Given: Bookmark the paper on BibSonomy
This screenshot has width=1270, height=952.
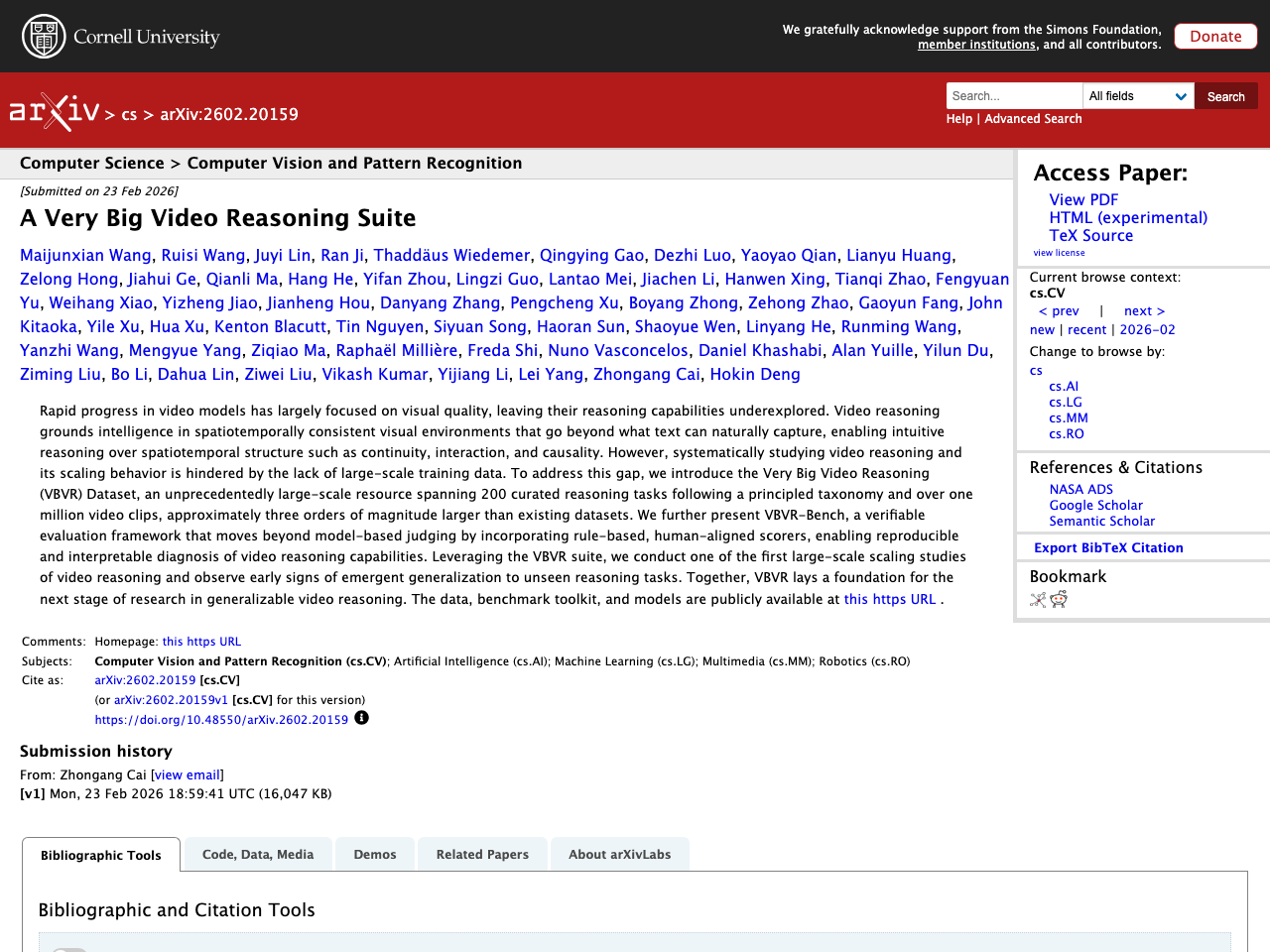Looking at the screenshot, I should click(x=1037, y=599).
